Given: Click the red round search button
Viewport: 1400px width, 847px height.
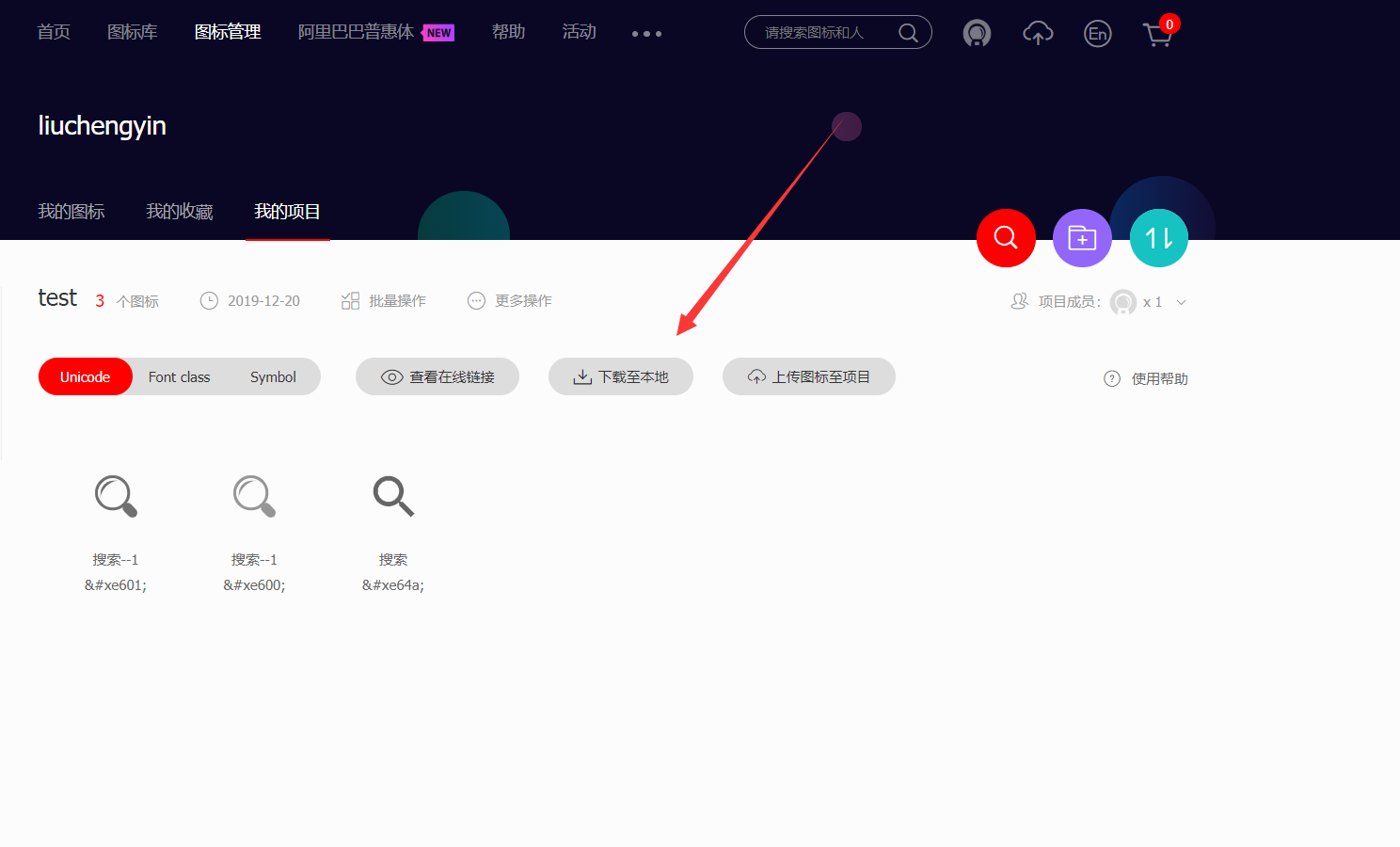Looking at the screenshot, I should (1006, 238).
